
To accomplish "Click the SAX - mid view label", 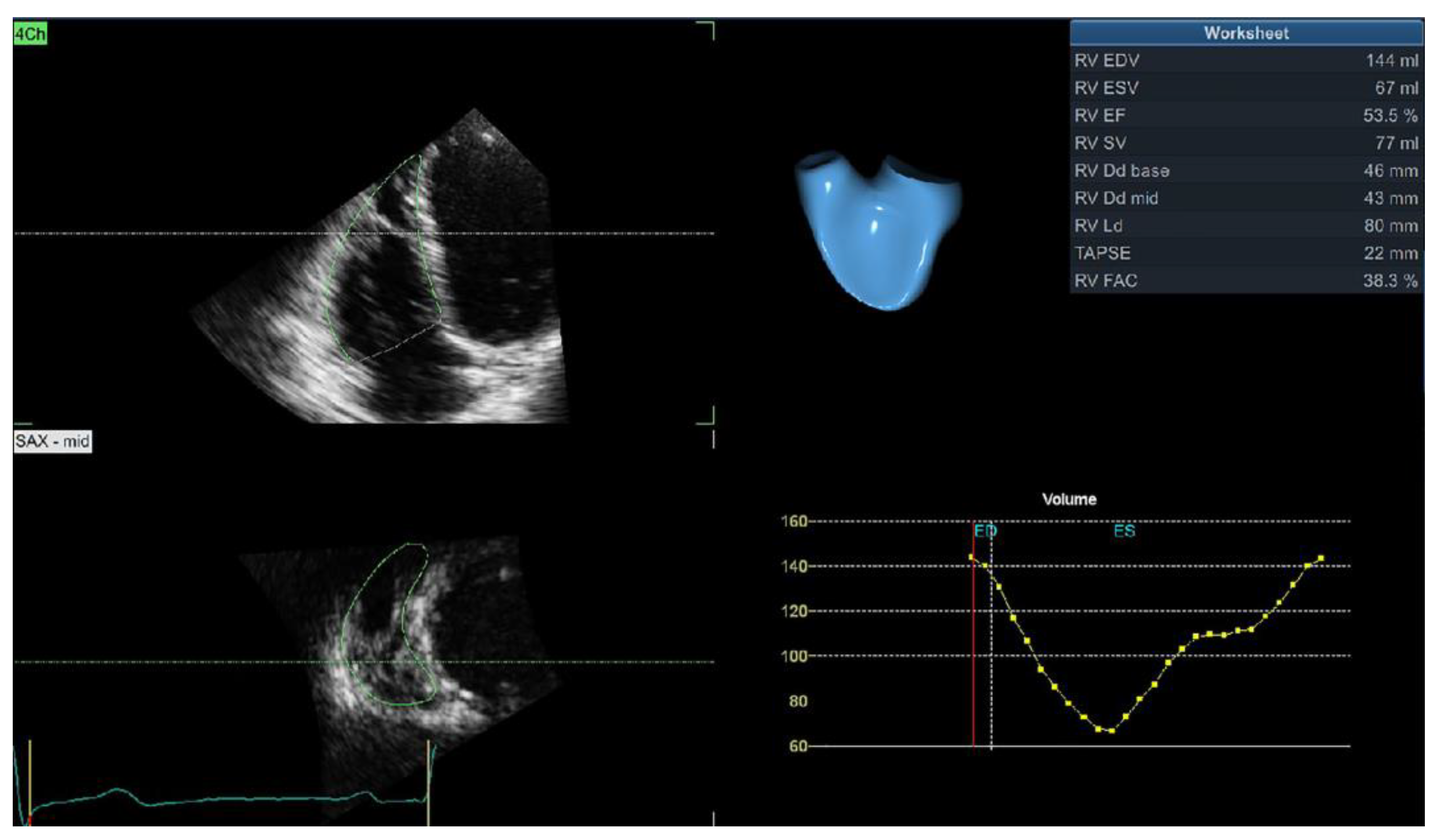I will [x=52, y=442].
